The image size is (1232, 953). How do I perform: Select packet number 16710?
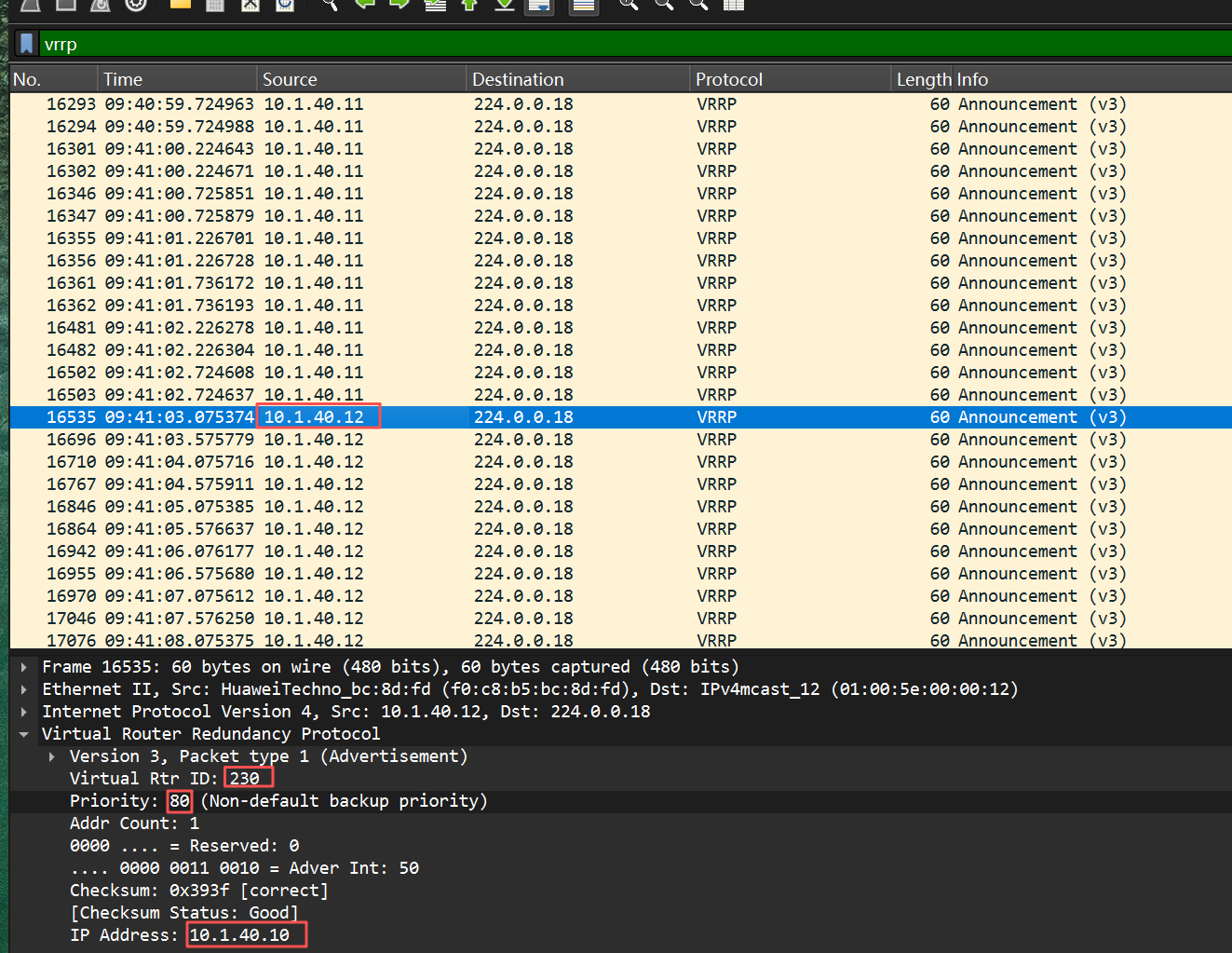click(620, 462)
